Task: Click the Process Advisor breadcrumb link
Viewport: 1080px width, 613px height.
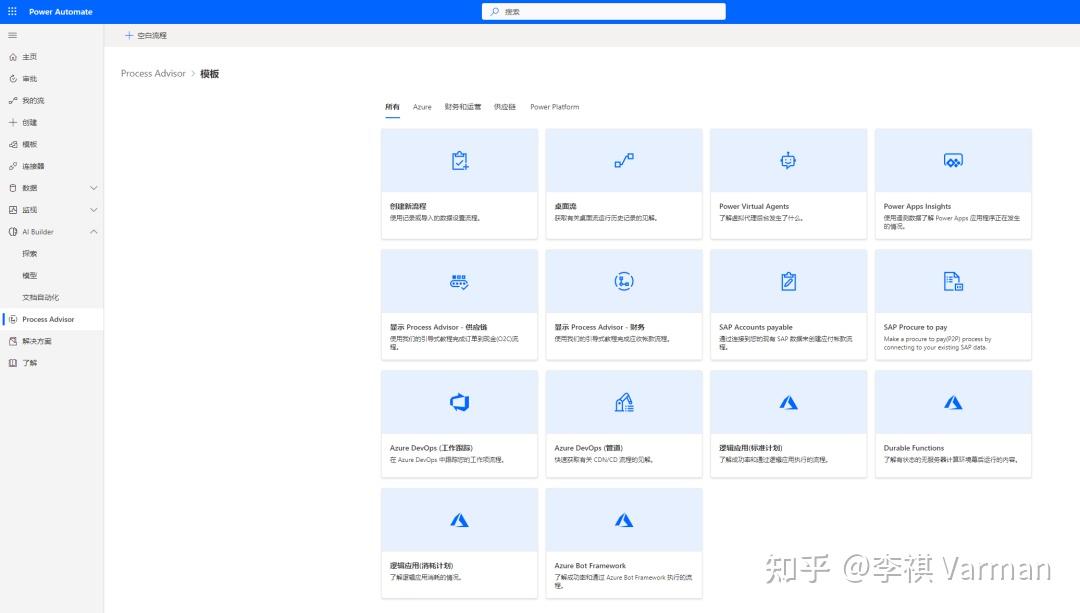Action: pyautogui.click(x=153, y=73)
